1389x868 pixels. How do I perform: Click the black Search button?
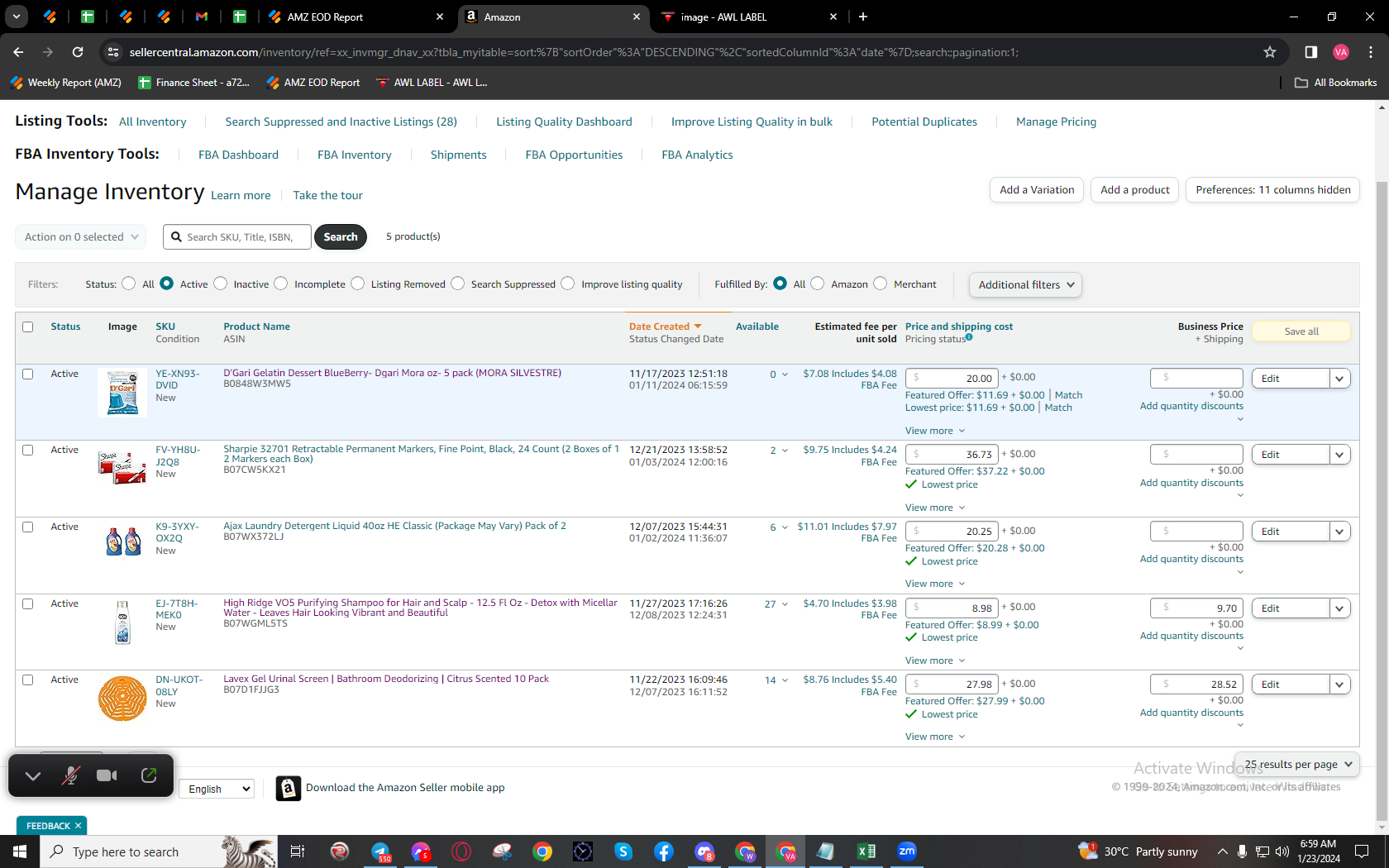tap(341, 237)
